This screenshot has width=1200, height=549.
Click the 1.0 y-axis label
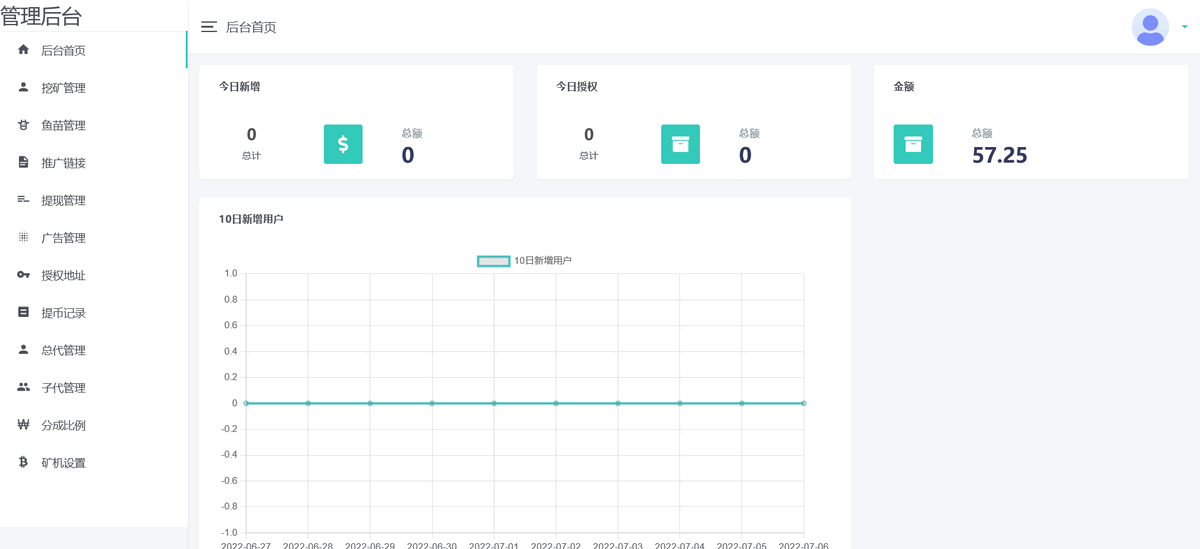pyautogui.click(x=231, y=273)
